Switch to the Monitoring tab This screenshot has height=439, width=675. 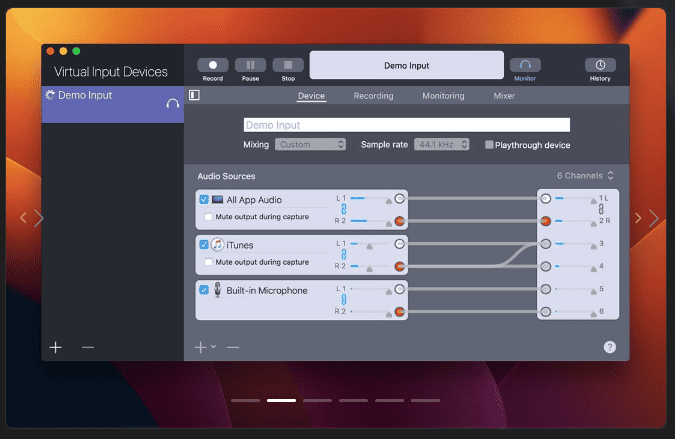tap(443, 96)
